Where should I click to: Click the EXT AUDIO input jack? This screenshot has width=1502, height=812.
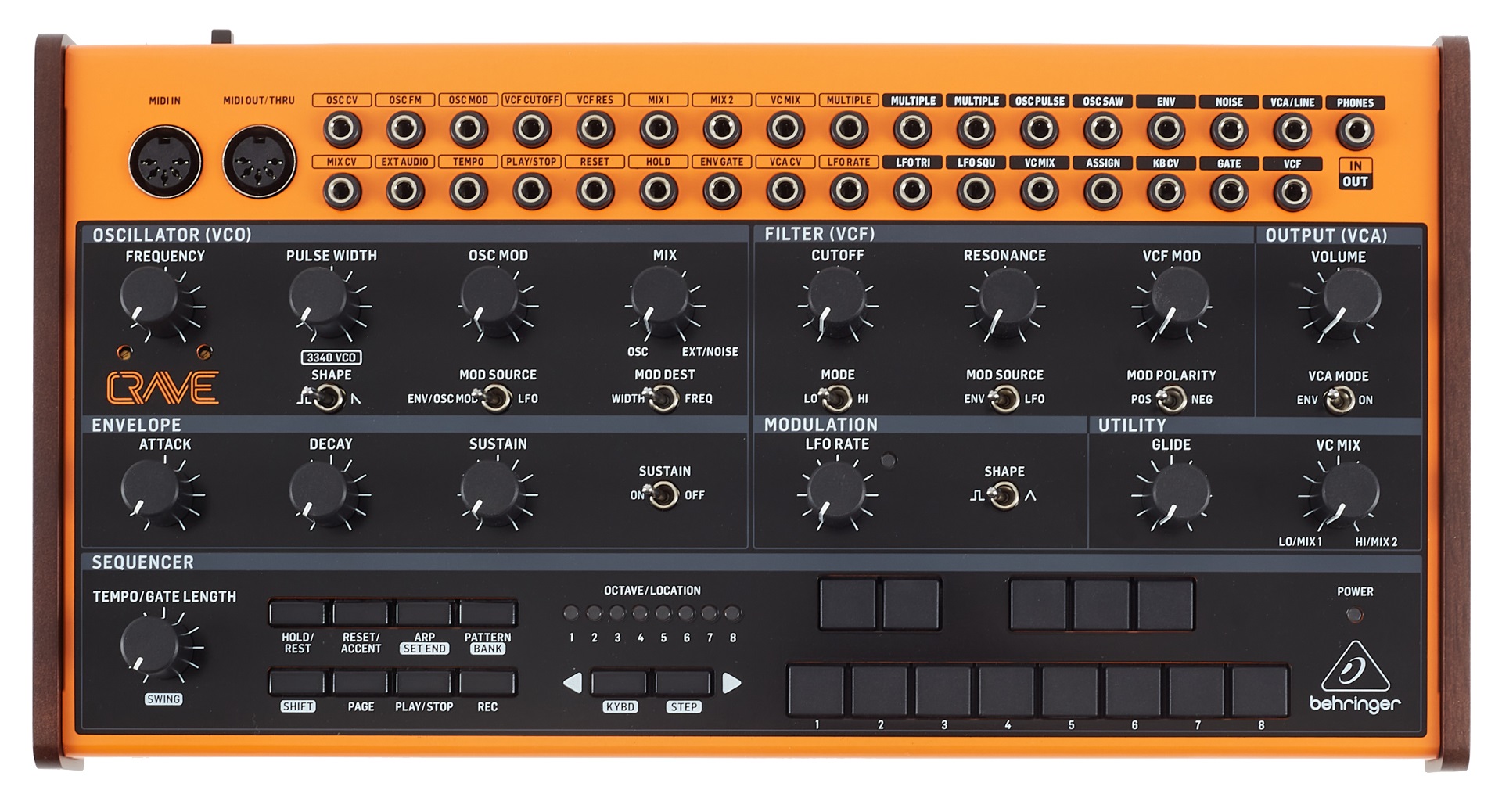(403, 189)
